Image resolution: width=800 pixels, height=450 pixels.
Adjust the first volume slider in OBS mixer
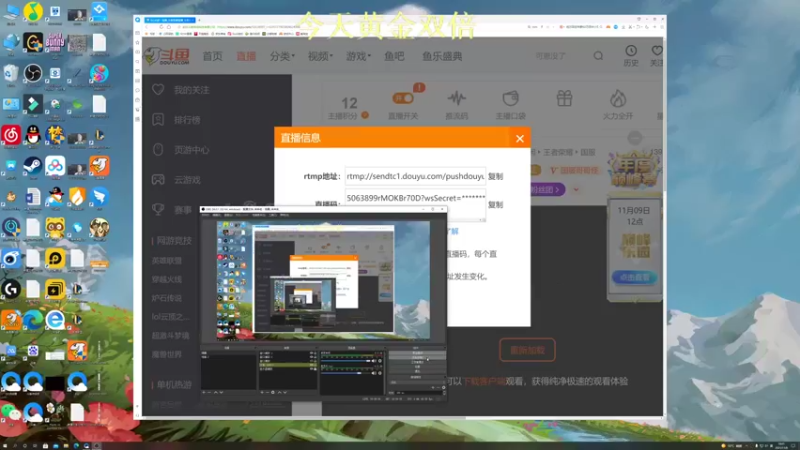point(346,361)
